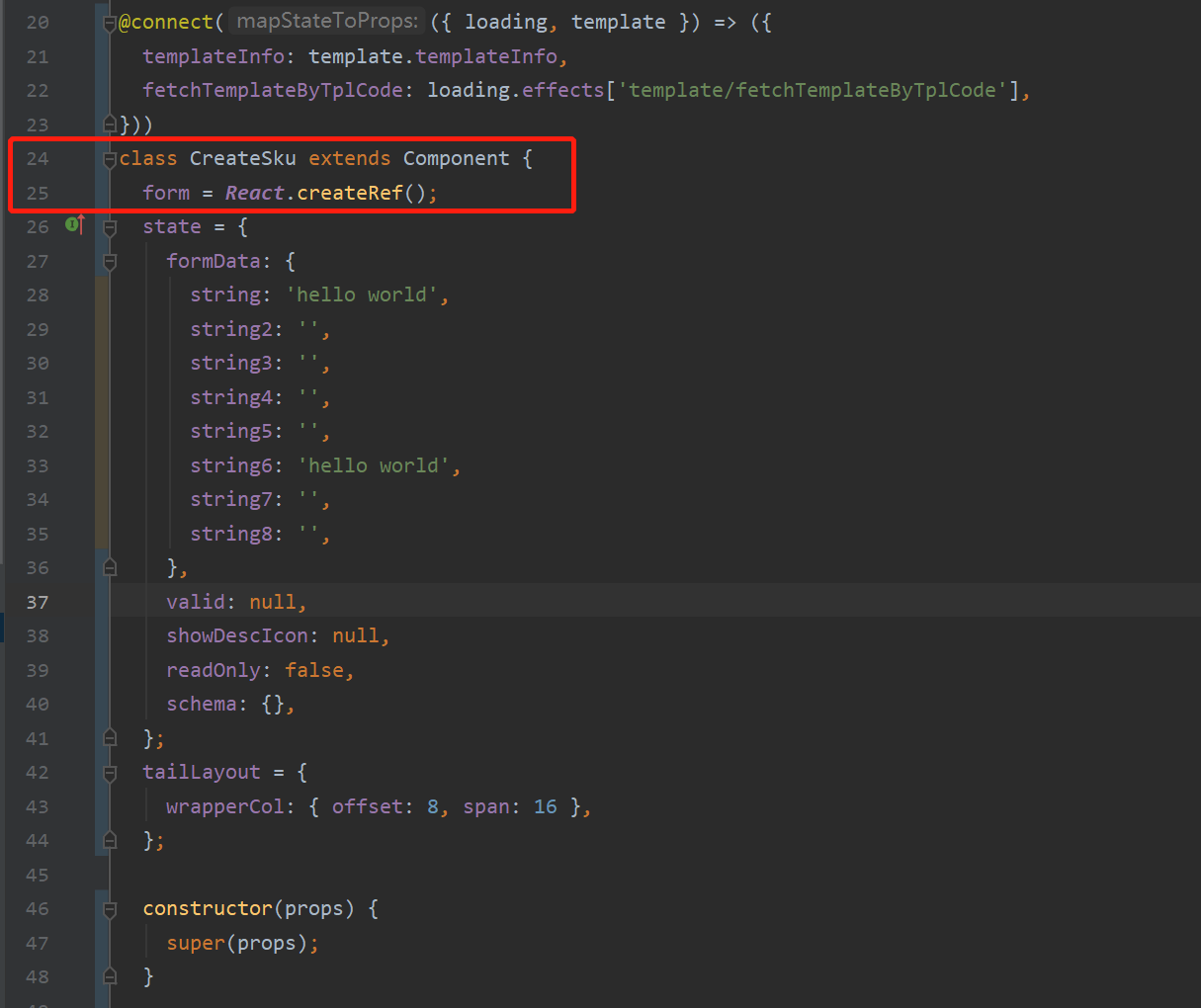Click the fold-end marker closing the formData object

[x=109, y=567]
